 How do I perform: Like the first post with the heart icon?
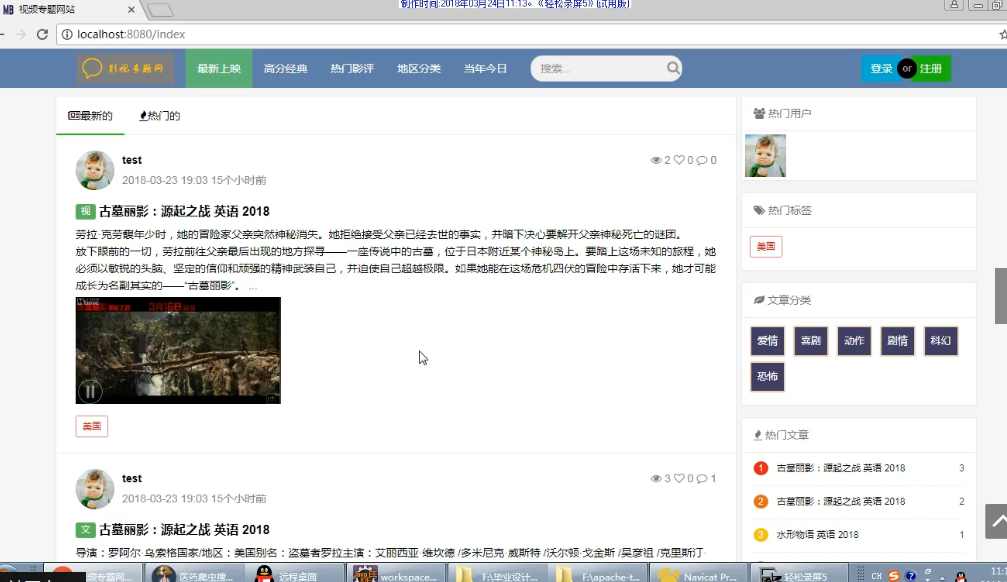(679, 160)
